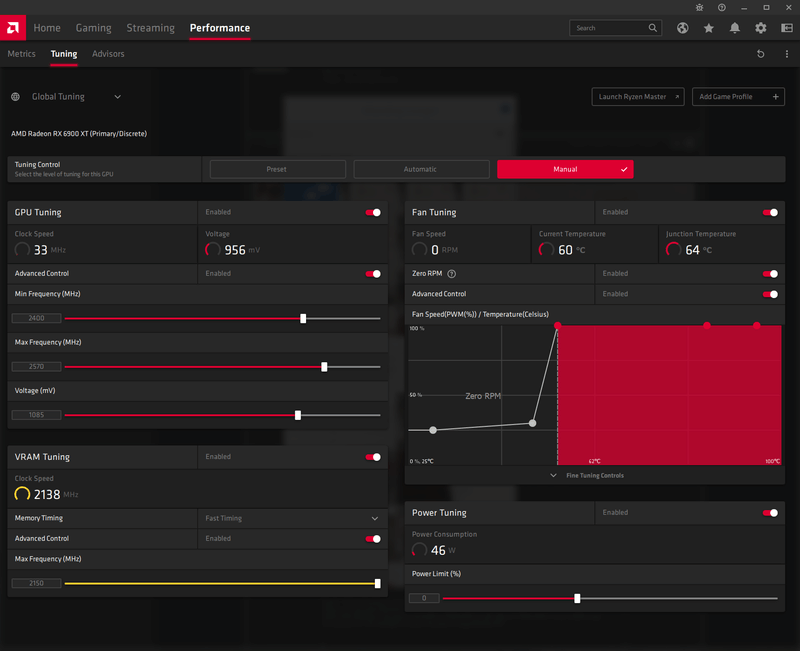800x651 pixels.
Task: Click the AMD logo icon
Action: 13,27
